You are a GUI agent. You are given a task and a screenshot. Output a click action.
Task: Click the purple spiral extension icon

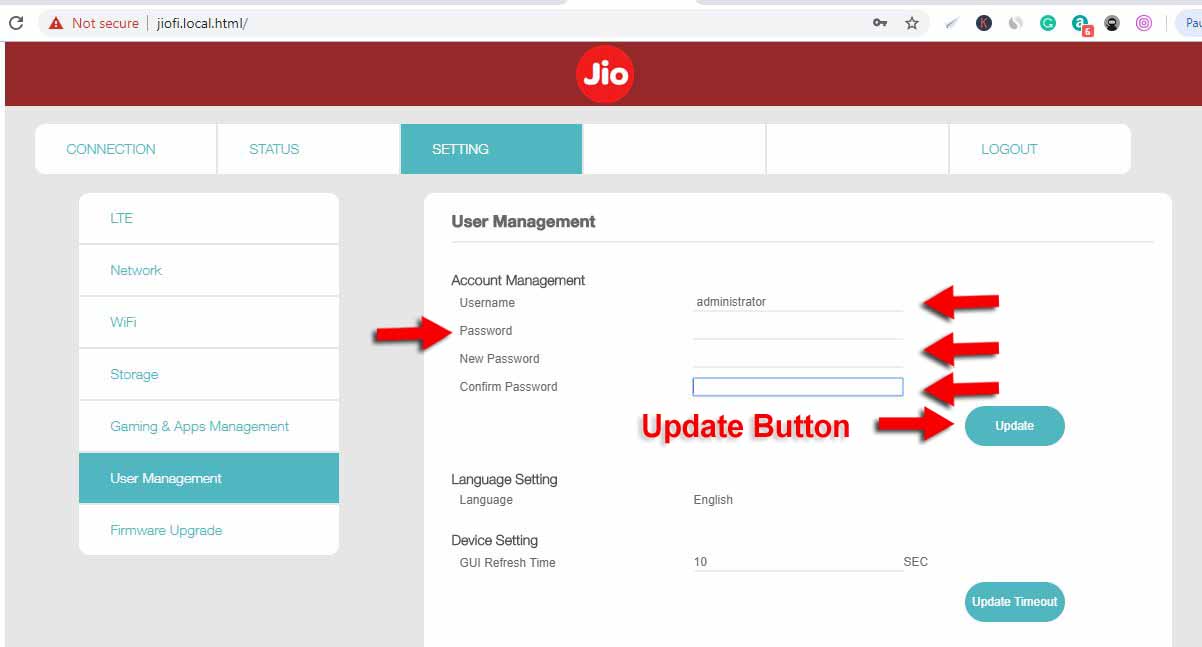pos(1143,22)
